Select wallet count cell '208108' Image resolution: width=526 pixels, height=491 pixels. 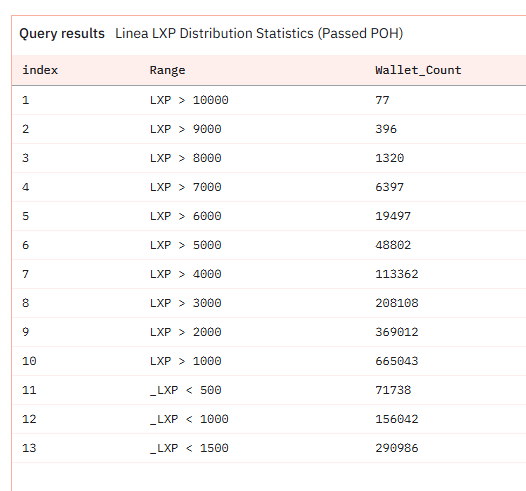click(397, 303)
